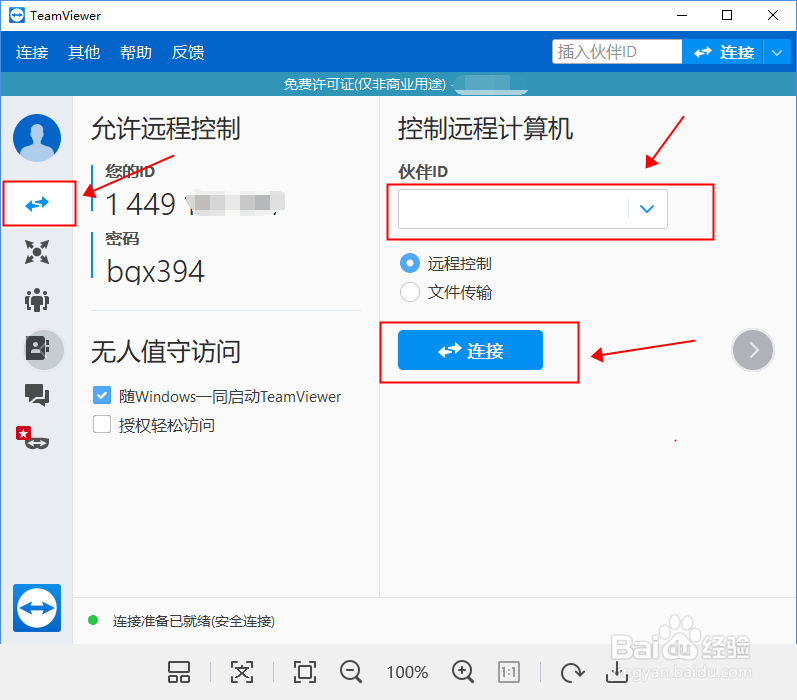This screenshot has width=797, height=700.
Task: Close the TeamViewer window
Action: [773, 15]
